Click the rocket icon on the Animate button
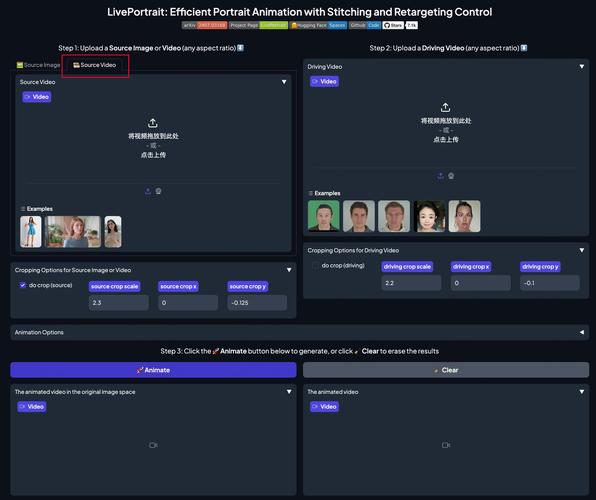Viewport: 596px width, 500px height. point(140,370)
